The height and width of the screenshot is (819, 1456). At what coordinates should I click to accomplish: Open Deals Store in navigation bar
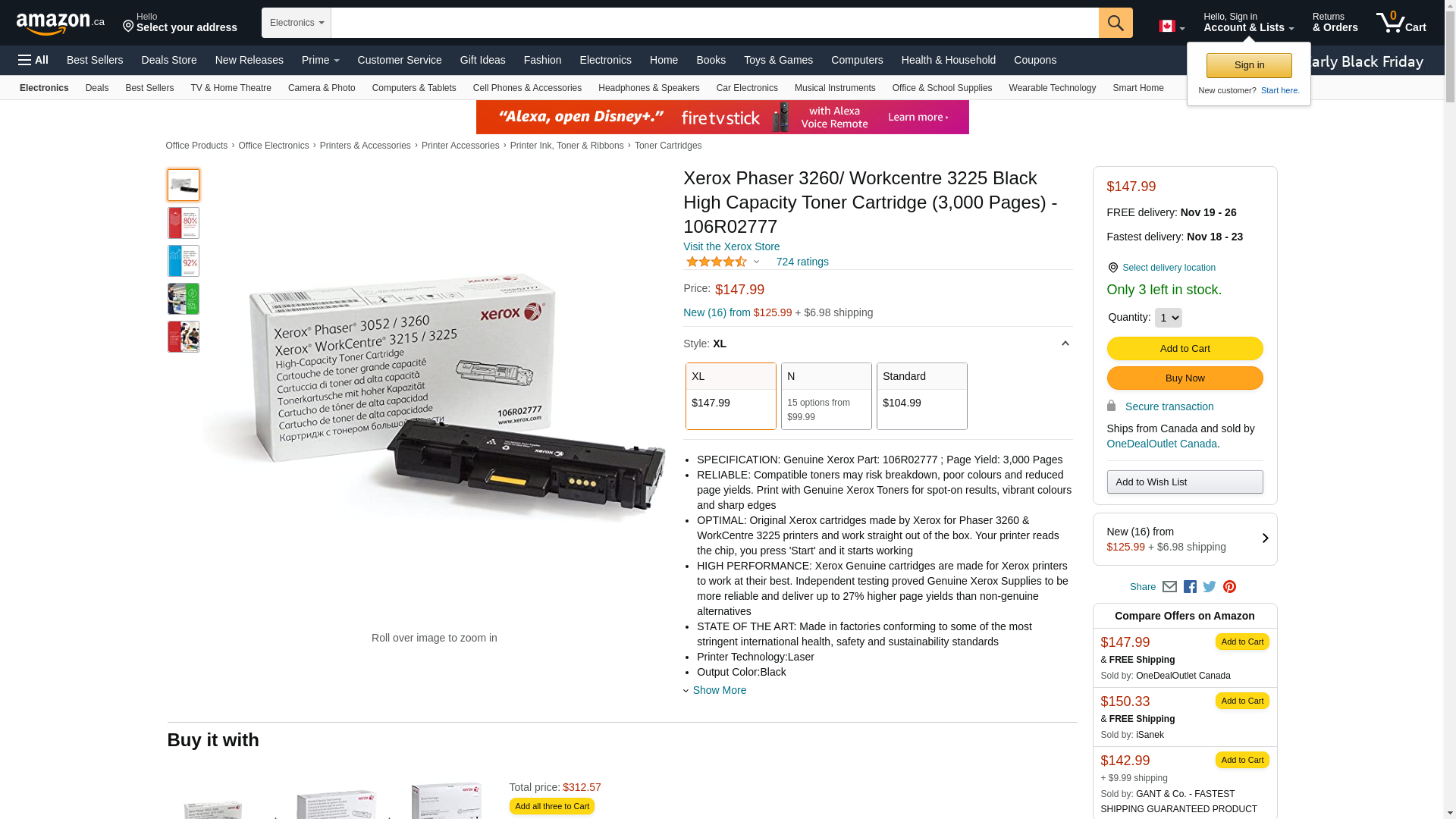(169, 60)
